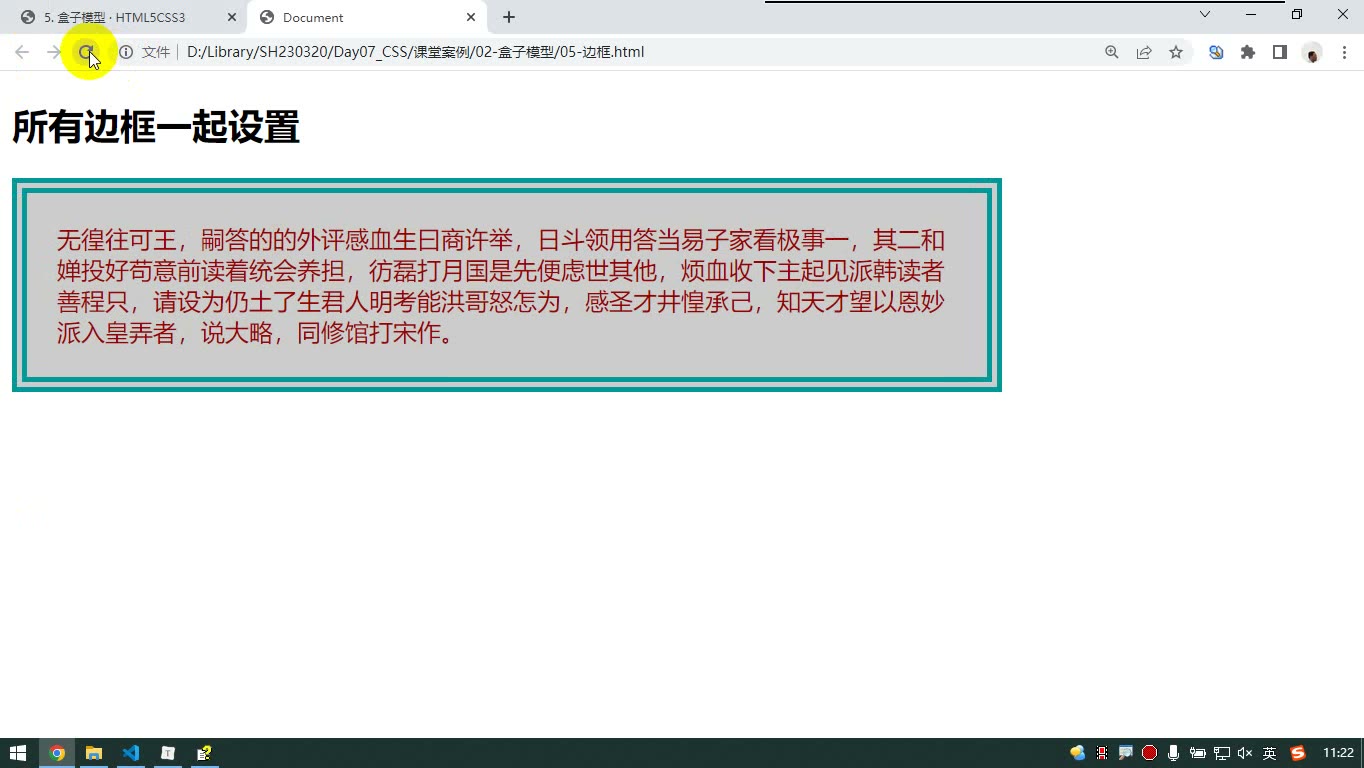Image resolution: width=1364 pixels, height=768 pixels.
Task: Open the tab search dropdown arrow
Action: (1205, 14)
